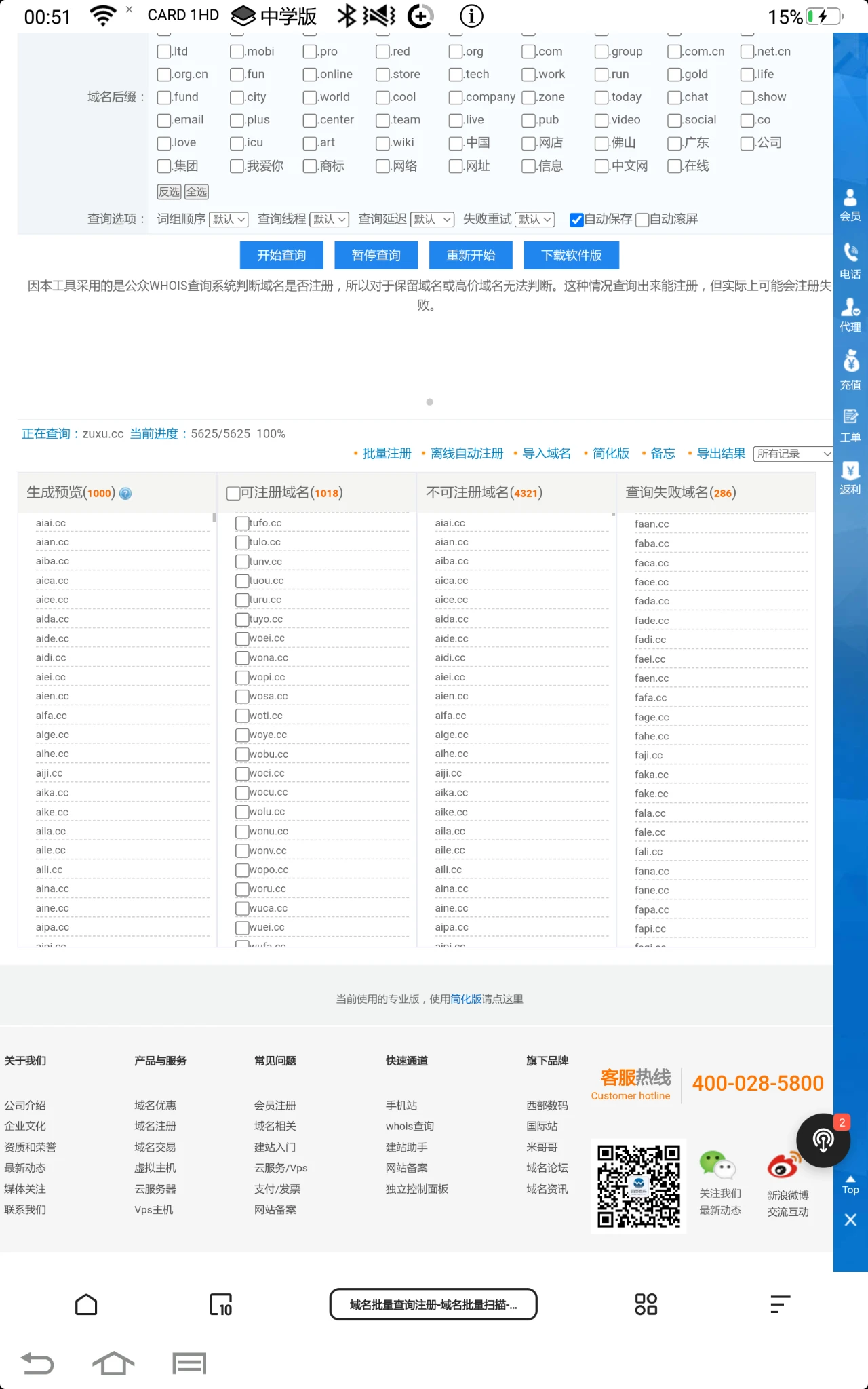Go to the browser home icon
Viewport: 868px width, 1389px height.
tap(86, 1304)
